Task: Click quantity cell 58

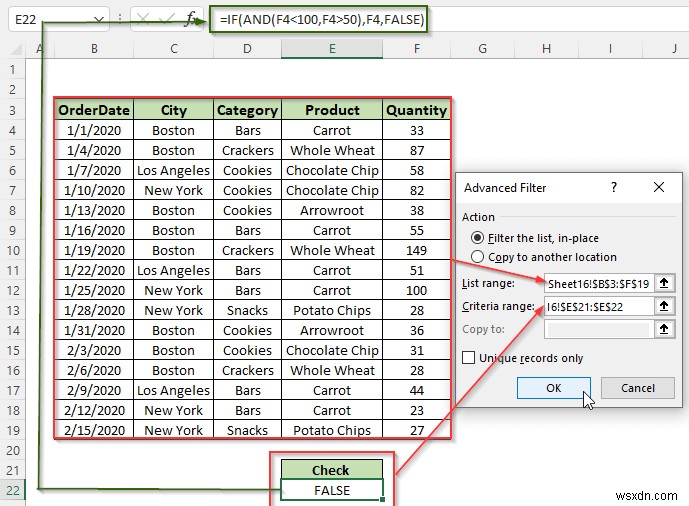Action: click(417, 170)
